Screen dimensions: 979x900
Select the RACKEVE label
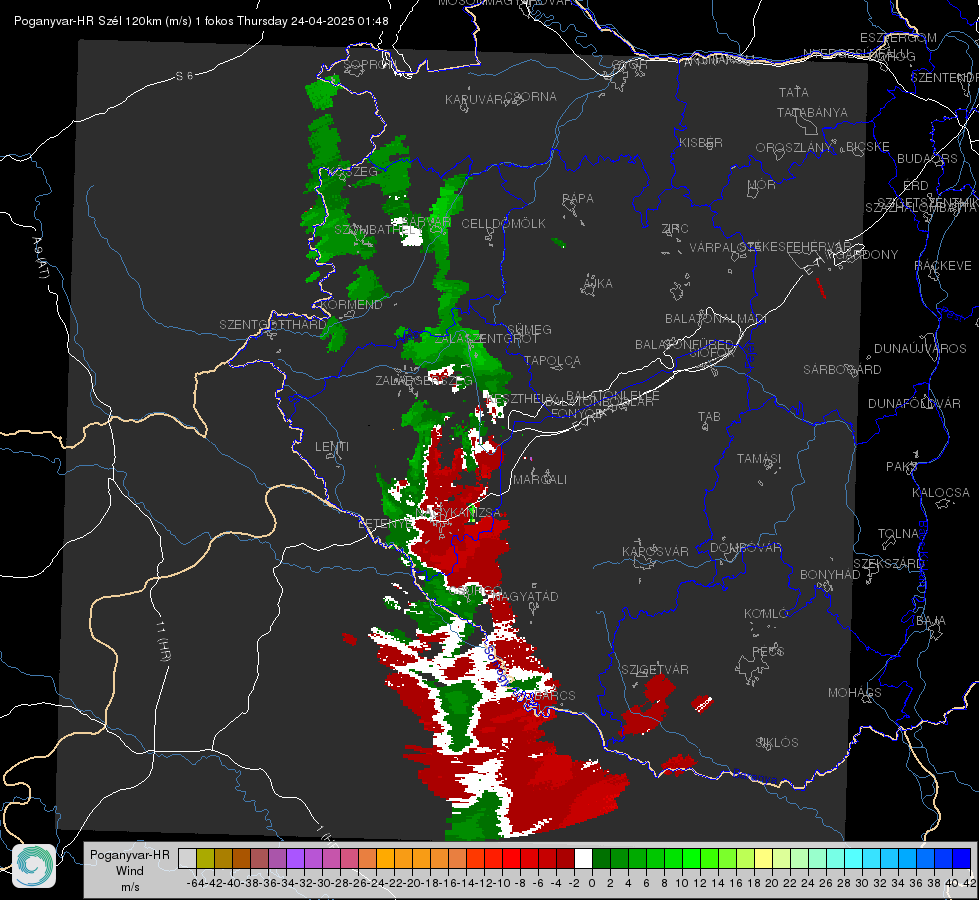click(x=943, y=266)
